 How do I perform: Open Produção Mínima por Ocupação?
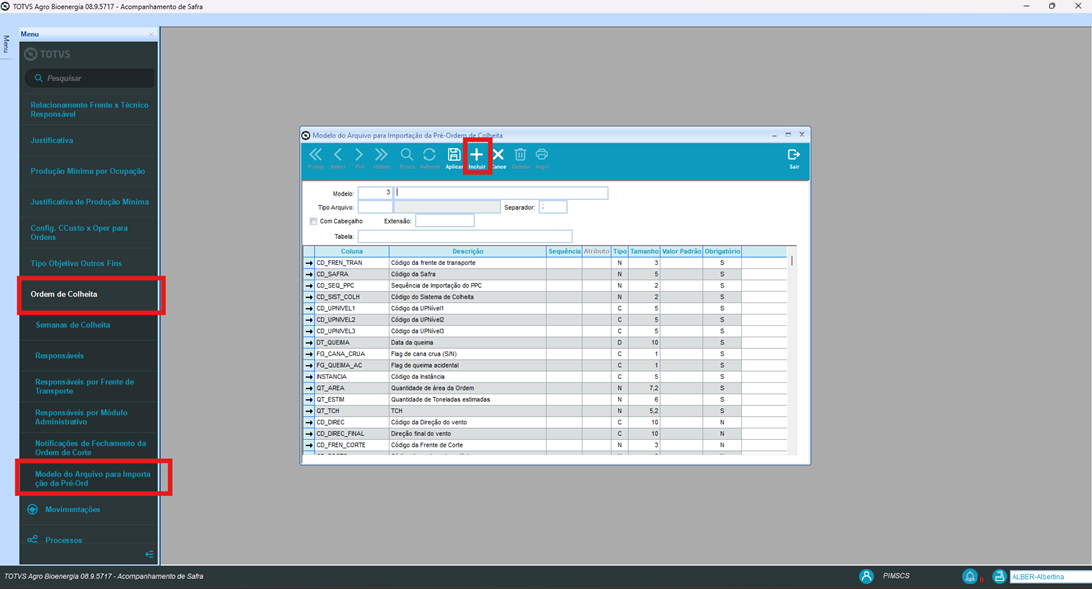[89, 171]
